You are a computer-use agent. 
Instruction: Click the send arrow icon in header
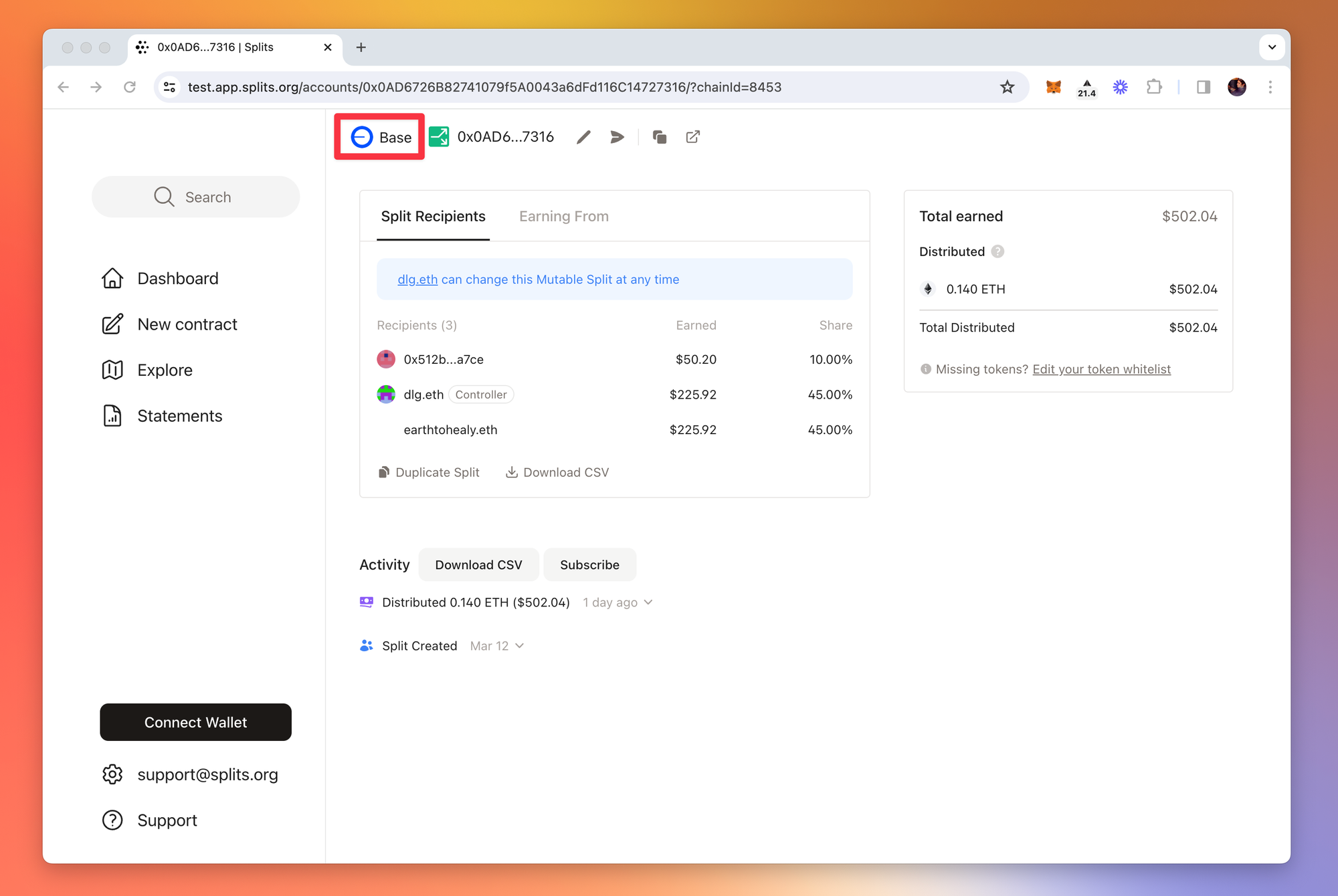[617, 137]
